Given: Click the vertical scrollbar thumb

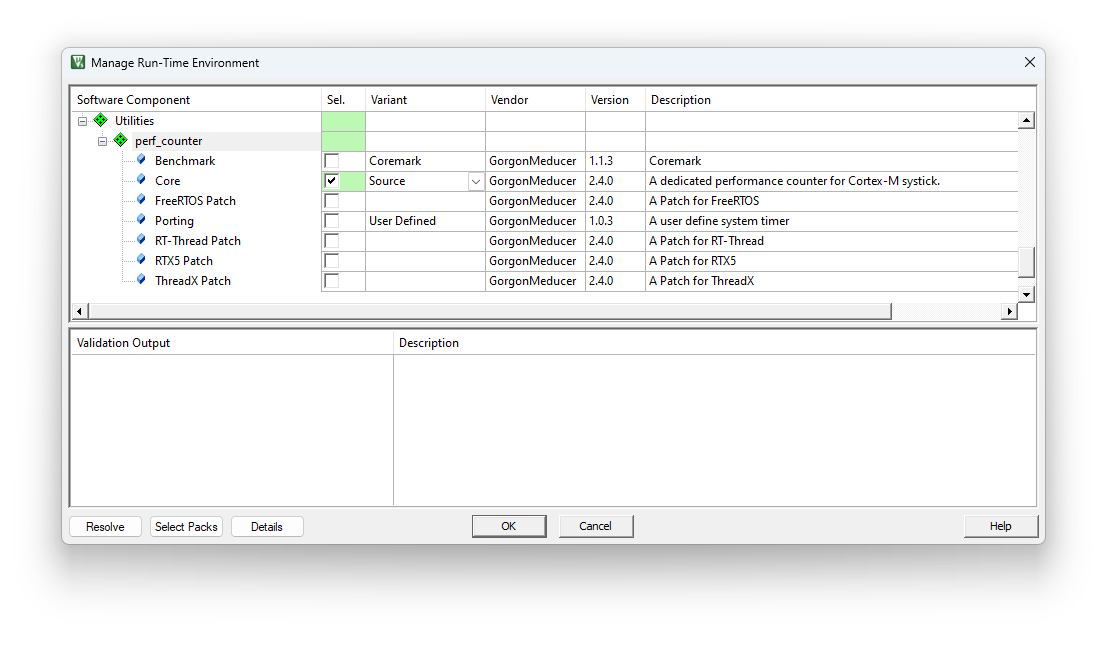Looking at the screenshot, I should (1026, 262).
